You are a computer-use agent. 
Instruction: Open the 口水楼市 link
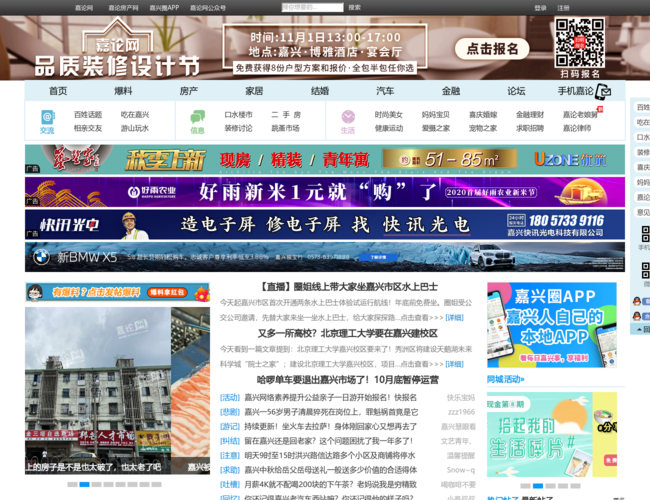point(238,115)
